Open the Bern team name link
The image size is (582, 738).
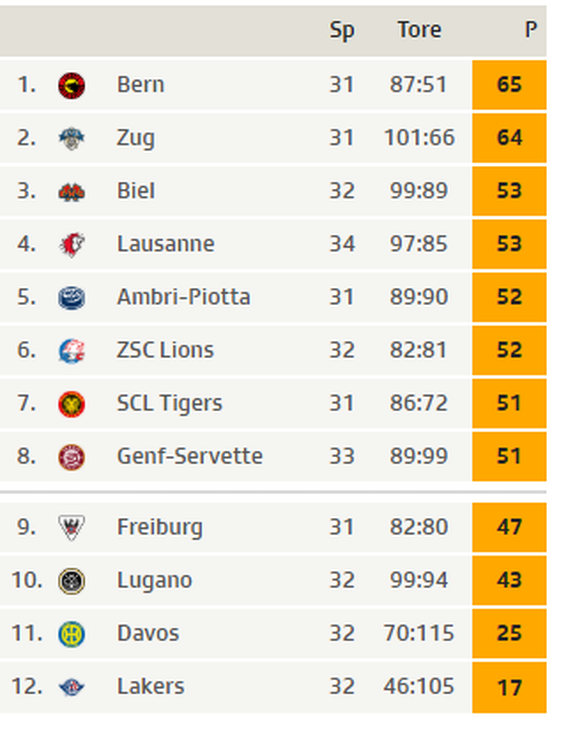point(140,85)
